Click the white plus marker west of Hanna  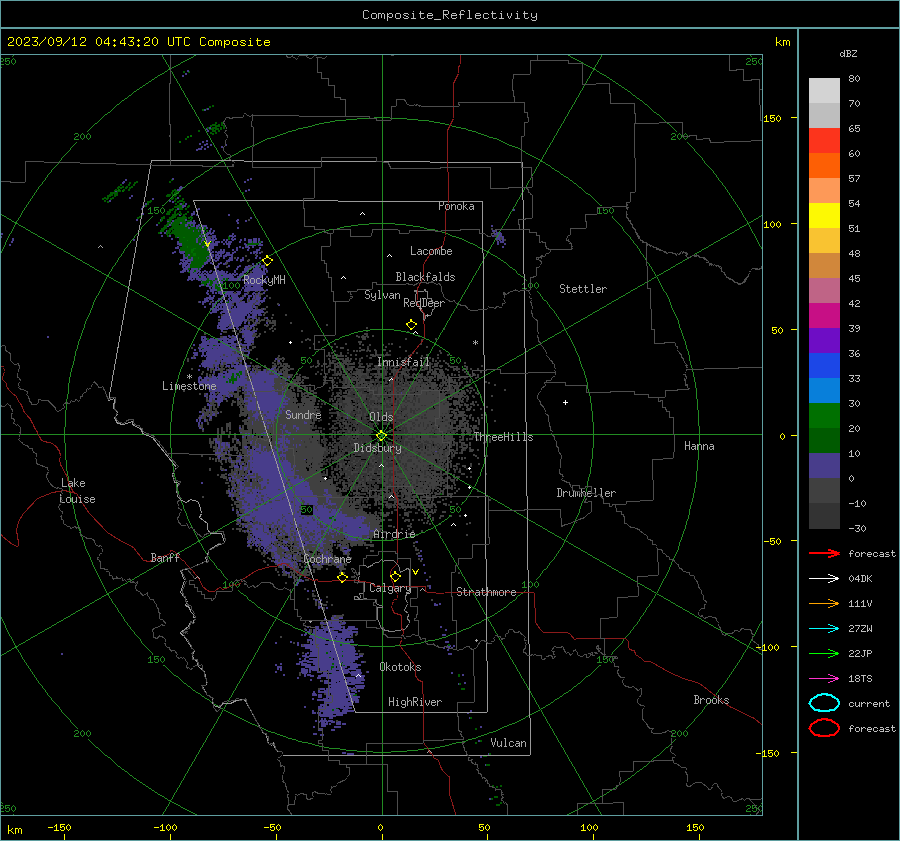[x=565, y=402]
